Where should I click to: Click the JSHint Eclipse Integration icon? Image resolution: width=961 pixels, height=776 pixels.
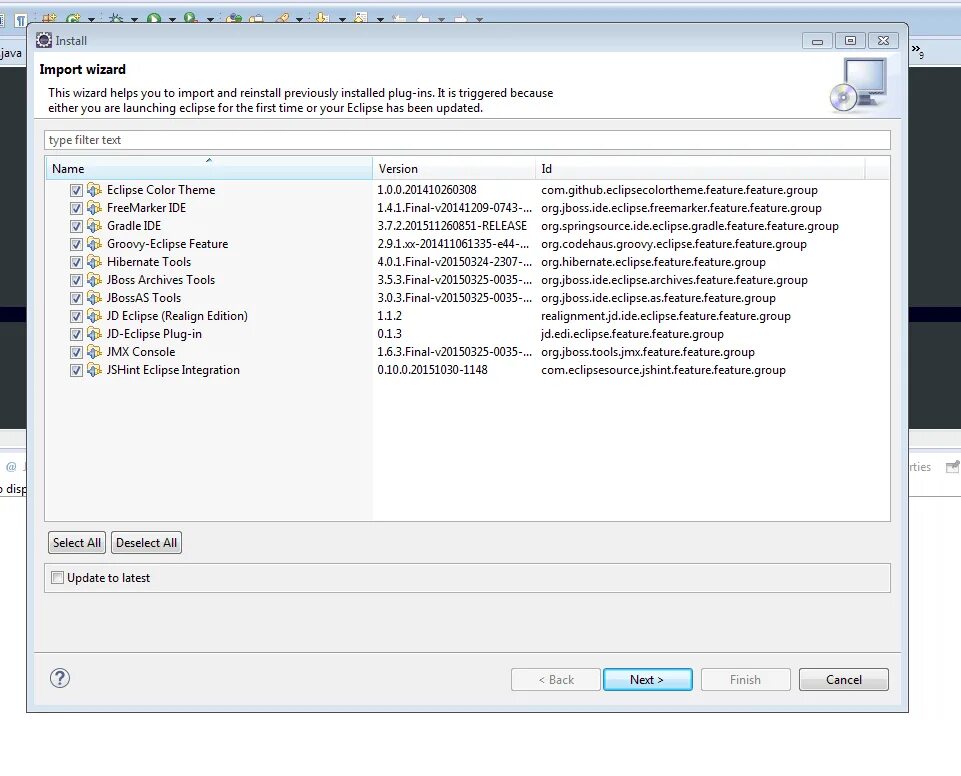click(94, 370)
